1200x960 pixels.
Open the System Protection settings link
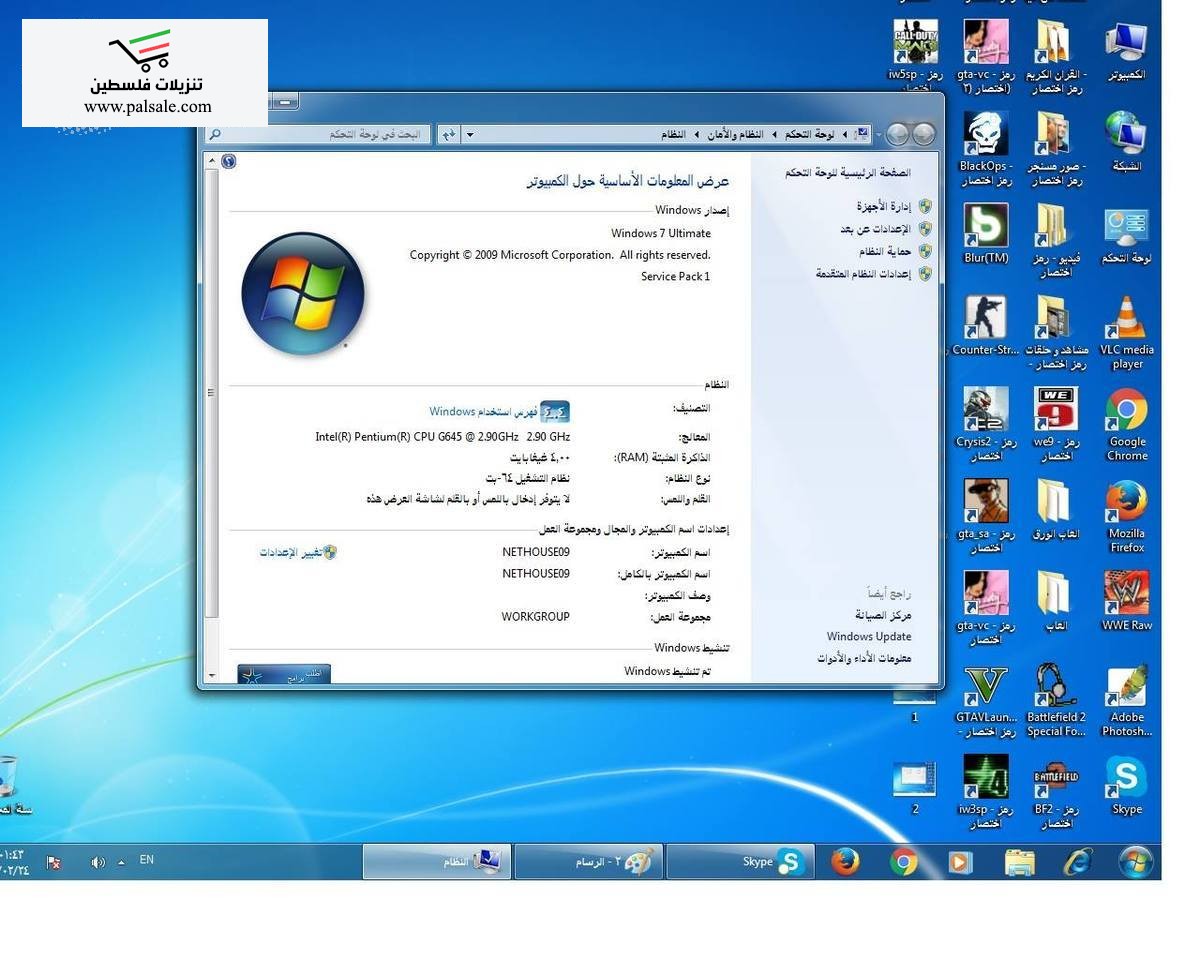point(885,251)
